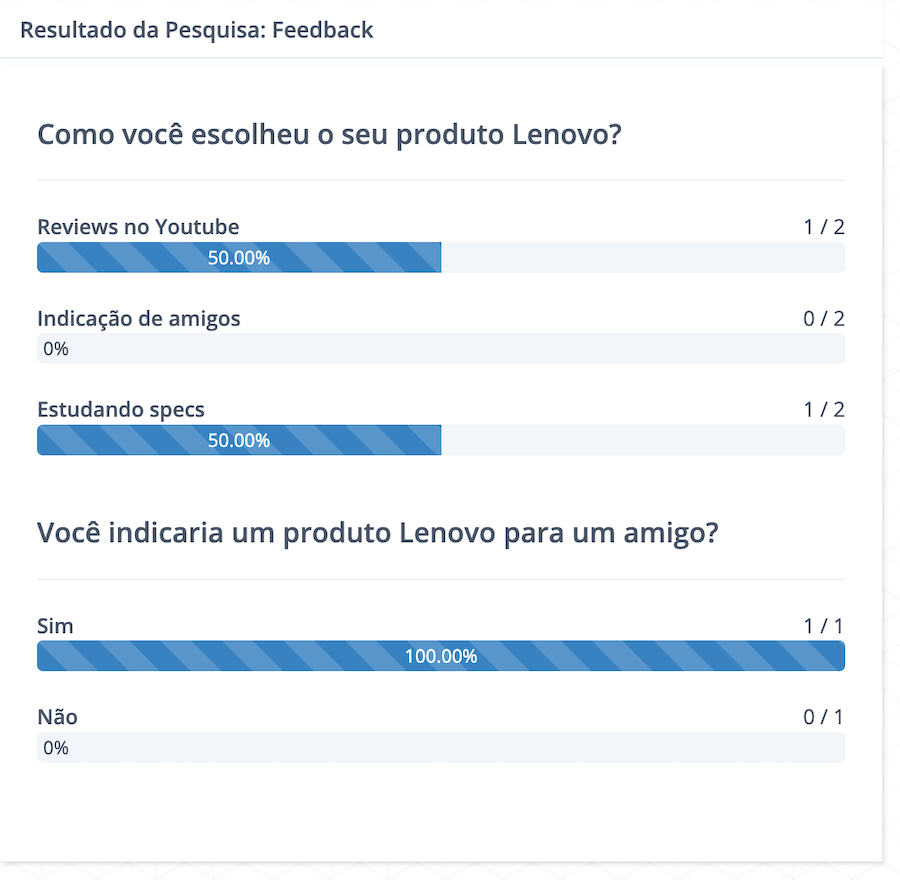900x880 pixels.
Task: Select the 'Indicação de amigos' label
Action: [x=139, y=319]
